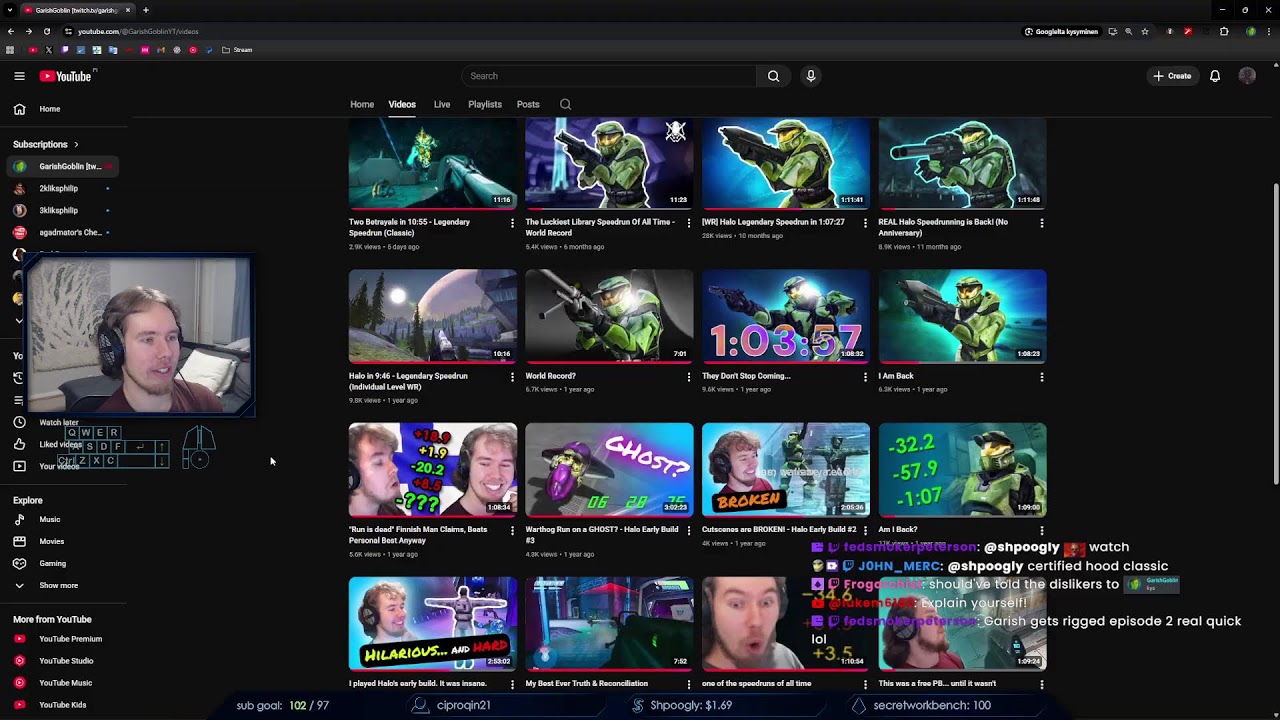Open the account avatar menu
1280x720 pixels.
pyautogui.click(x=1247, y=76)
